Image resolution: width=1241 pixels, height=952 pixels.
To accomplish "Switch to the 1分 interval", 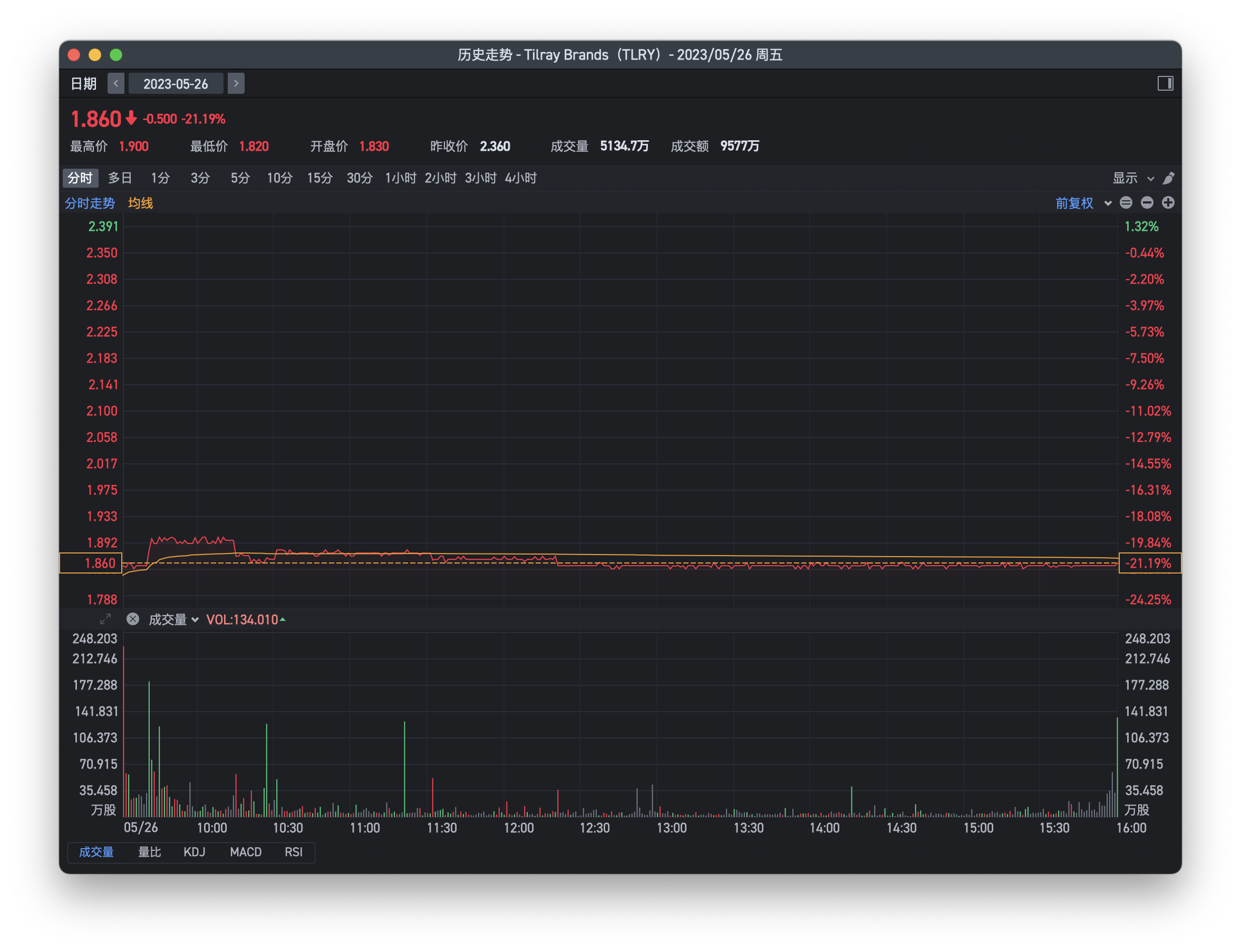I will pyautogui.click(x=160, y=179).
